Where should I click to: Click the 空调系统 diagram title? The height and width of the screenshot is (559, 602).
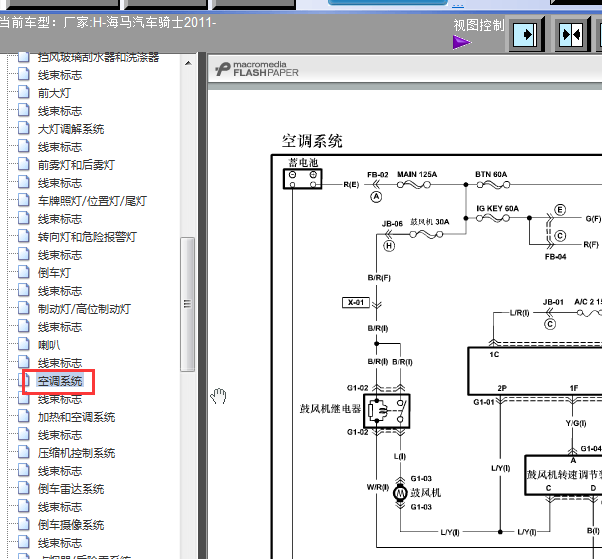coord(312,141)
